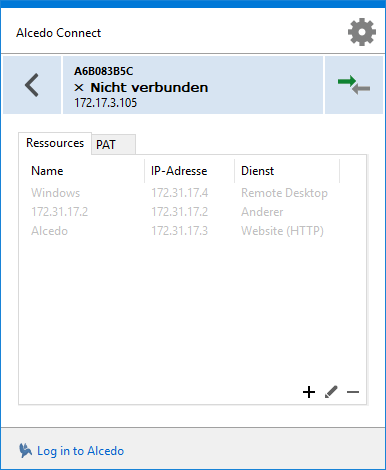Select the Alcedo resource row
This screenshot has width=386, height=470.
tap(192, 231)
